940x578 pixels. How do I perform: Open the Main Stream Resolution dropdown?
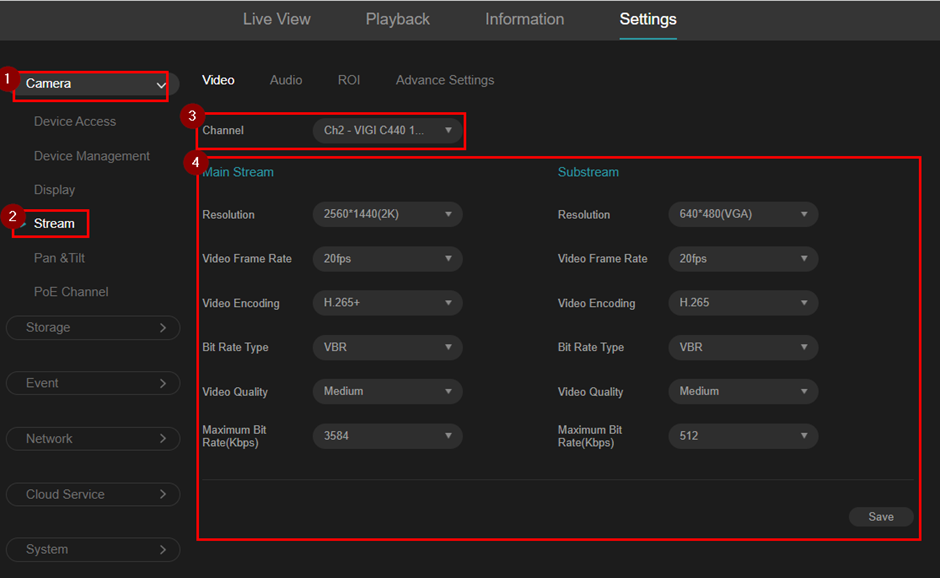click(x=388, y=214)
